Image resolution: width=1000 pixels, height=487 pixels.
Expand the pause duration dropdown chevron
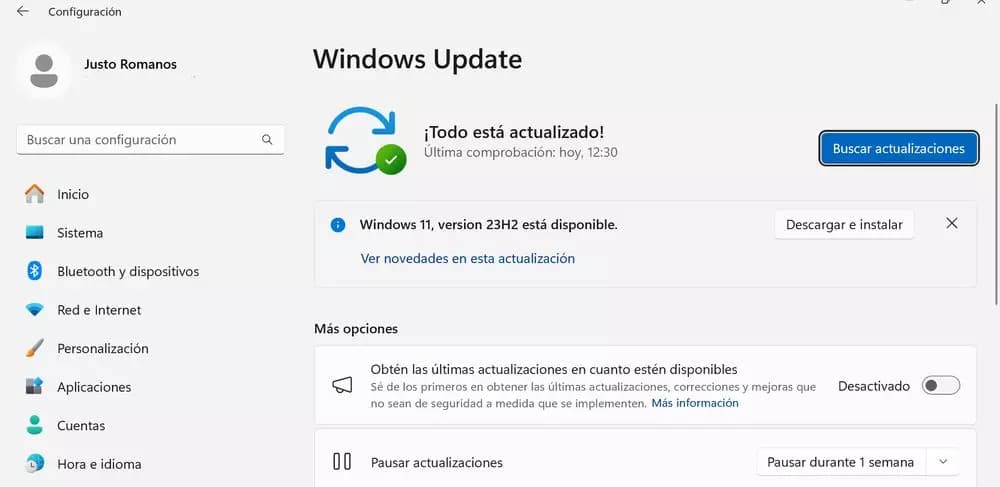944,462
